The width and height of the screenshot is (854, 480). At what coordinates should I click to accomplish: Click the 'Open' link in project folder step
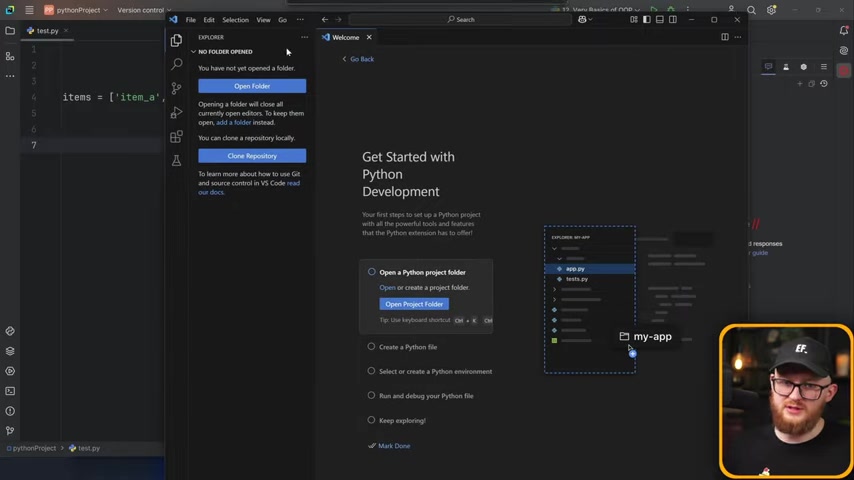(x=387, y=287)
